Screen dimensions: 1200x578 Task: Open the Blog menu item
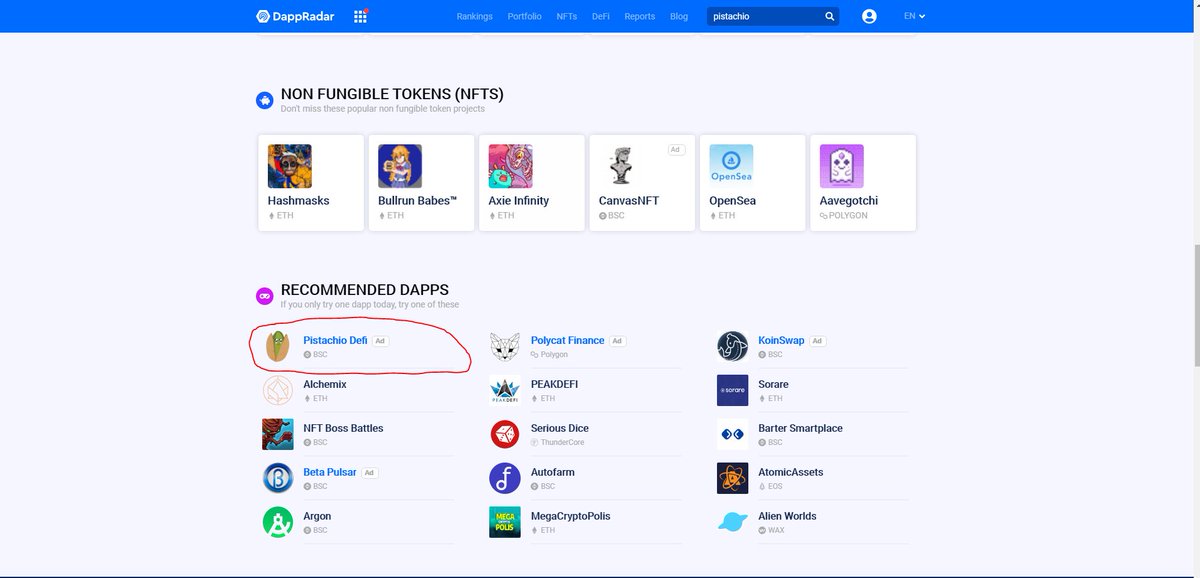[x=679, y=16]
